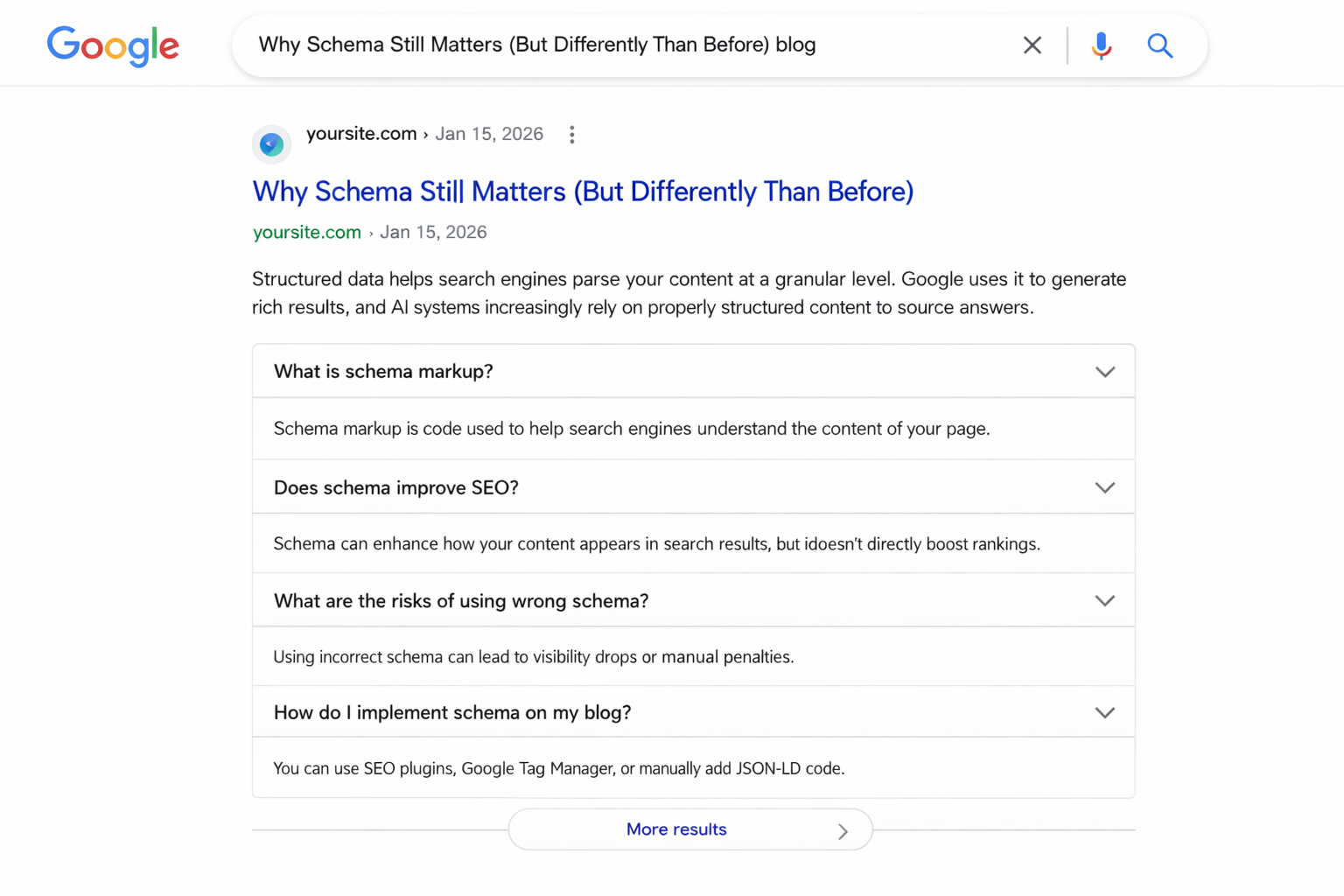Click the arrow icon inside More results

tap(843, 830)
